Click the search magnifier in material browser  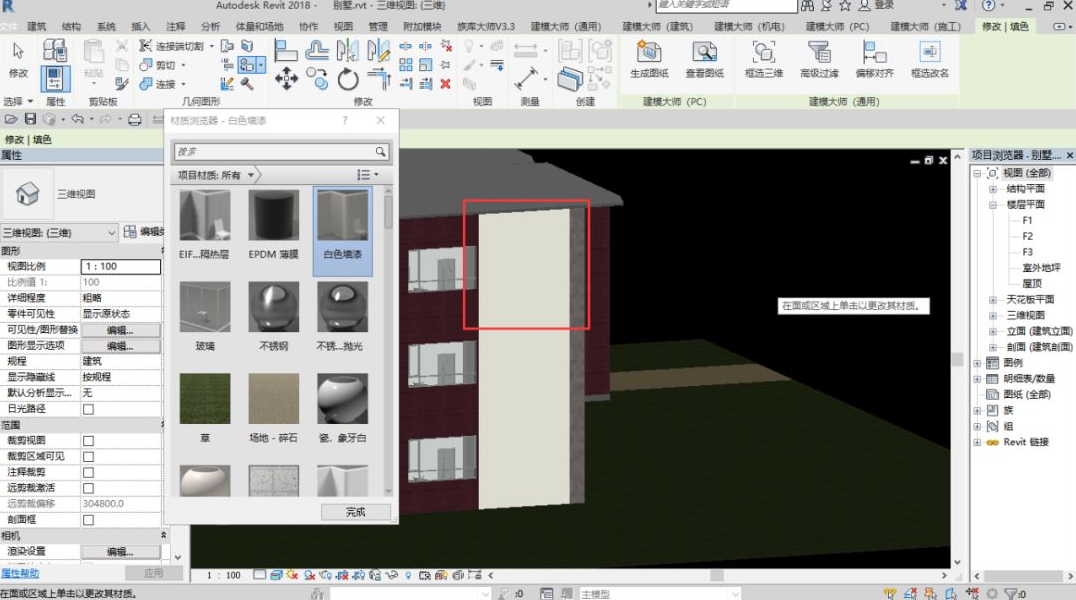coord(380,152)
